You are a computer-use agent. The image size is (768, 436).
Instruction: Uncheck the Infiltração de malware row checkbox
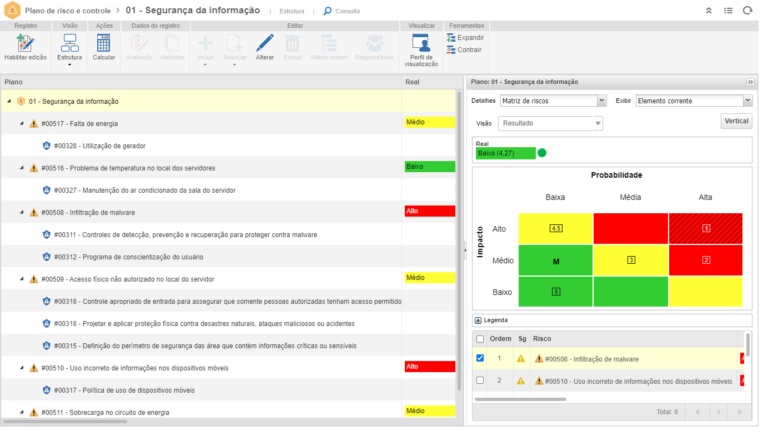click(480, 358)
